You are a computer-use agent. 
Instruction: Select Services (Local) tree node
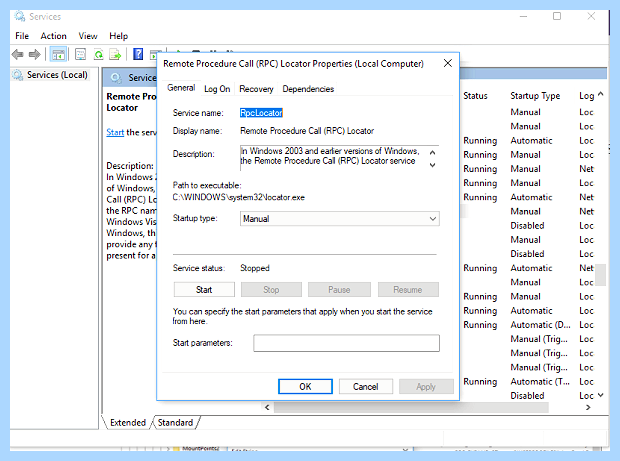click(x=57, y=75)
